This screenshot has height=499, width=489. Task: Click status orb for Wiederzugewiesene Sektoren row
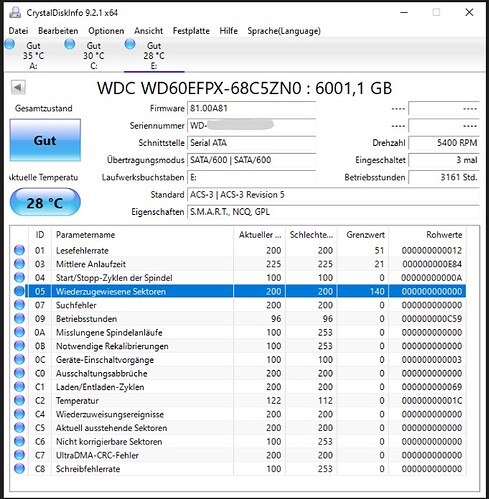pyautogui.click(x=19, y=291)
